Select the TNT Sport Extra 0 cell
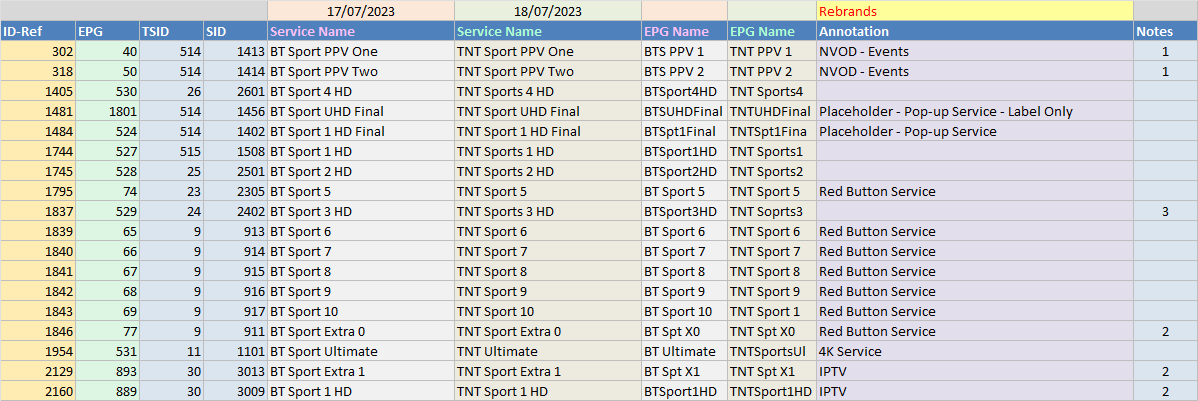 point(547,331)
